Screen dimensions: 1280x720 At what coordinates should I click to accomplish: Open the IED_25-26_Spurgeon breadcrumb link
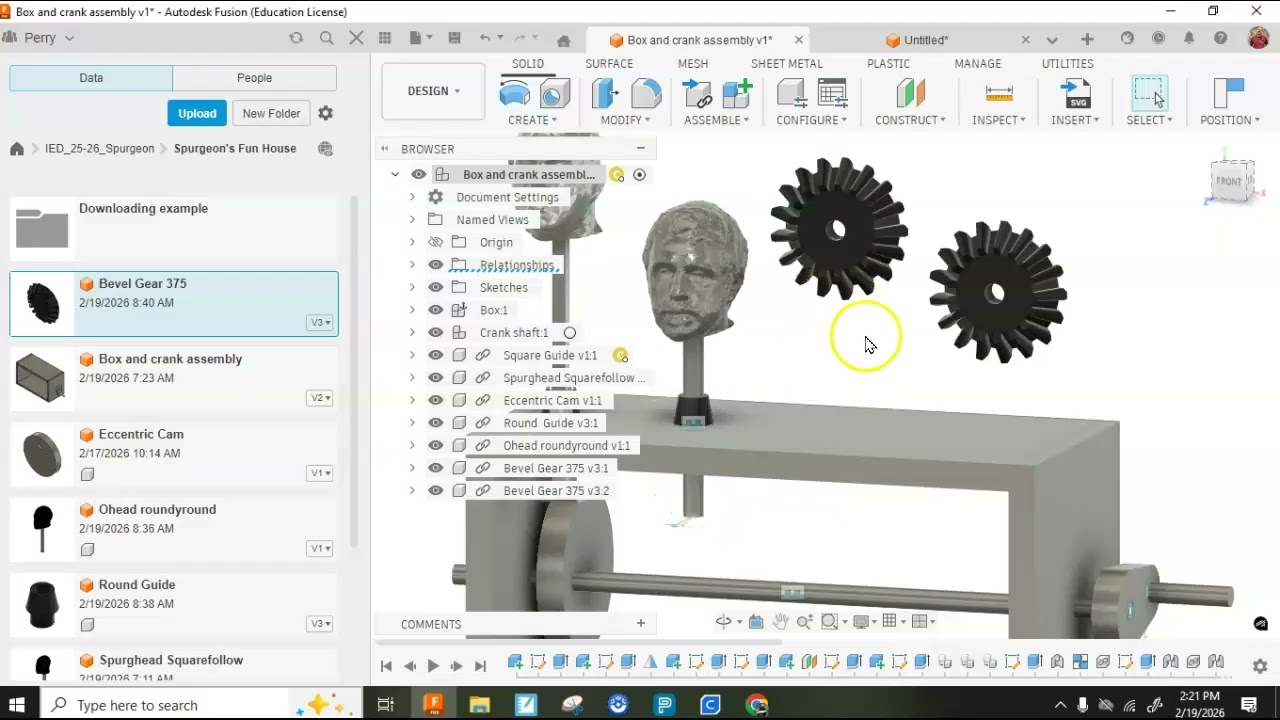100,148
